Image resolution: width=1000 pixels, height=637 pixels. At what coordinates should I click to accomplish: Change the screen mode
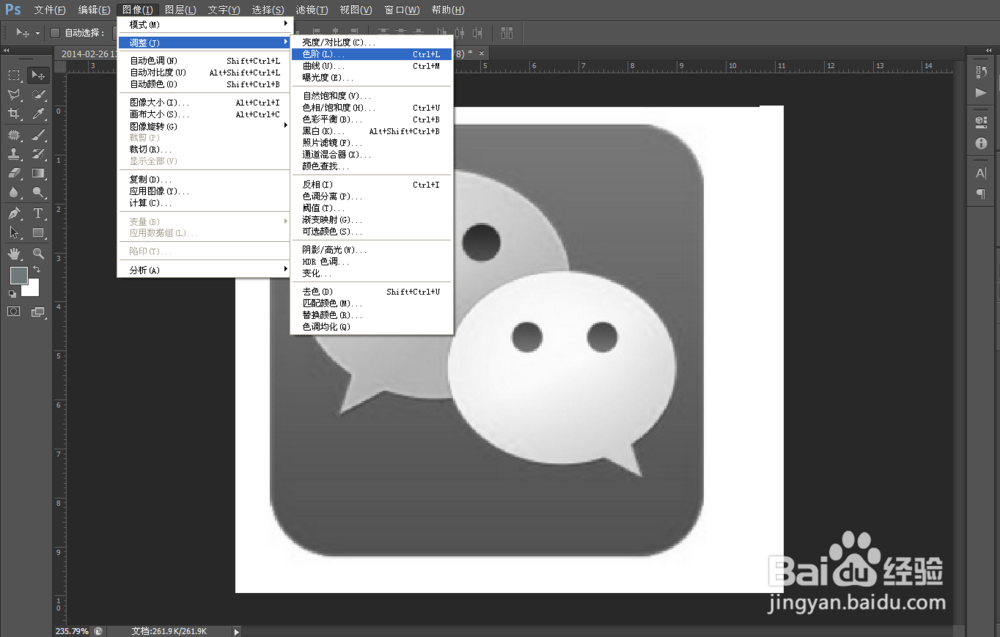(38, 311)
